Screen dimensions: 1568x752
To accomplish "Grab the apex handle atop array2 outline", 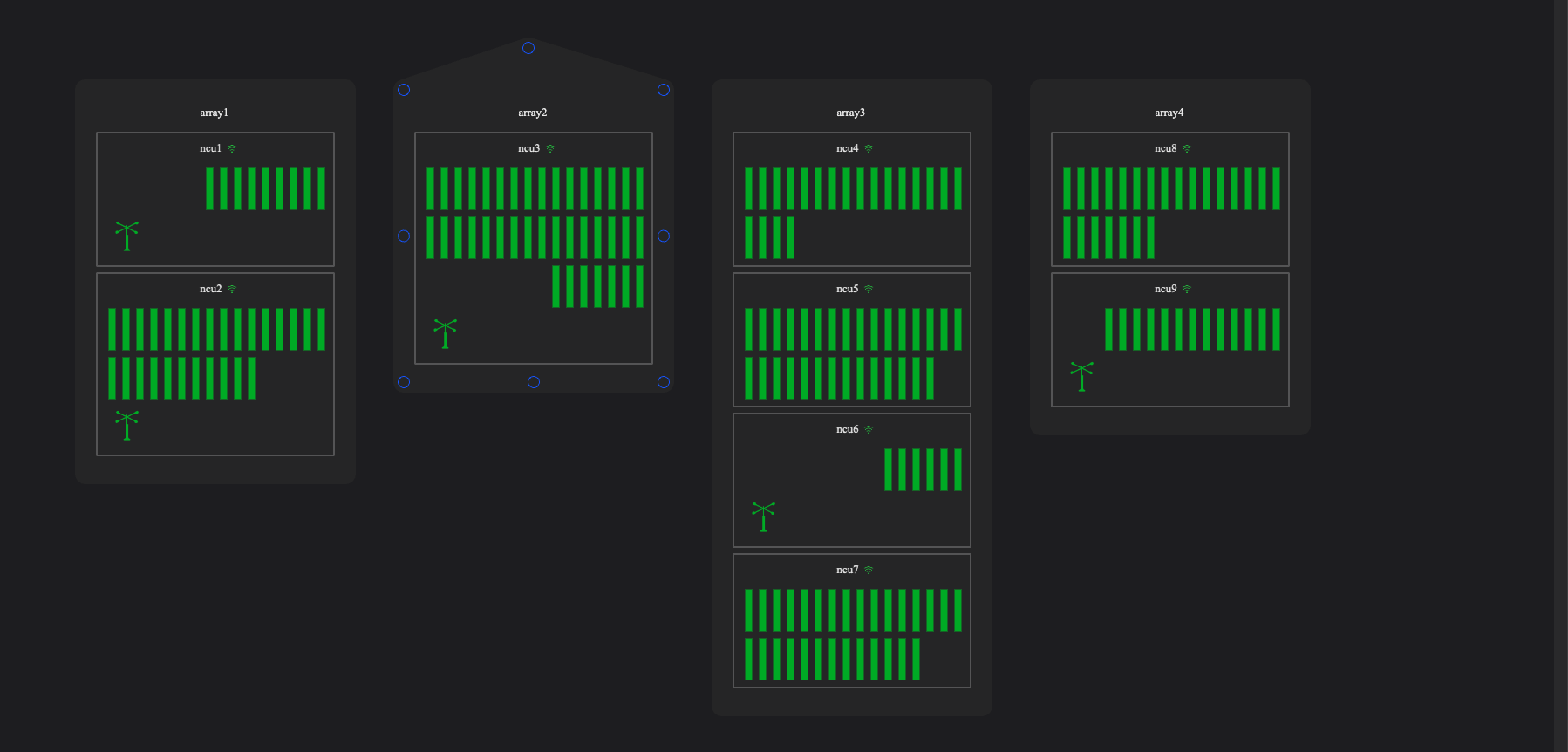I will pyautogui.click(x=528, y=48).
